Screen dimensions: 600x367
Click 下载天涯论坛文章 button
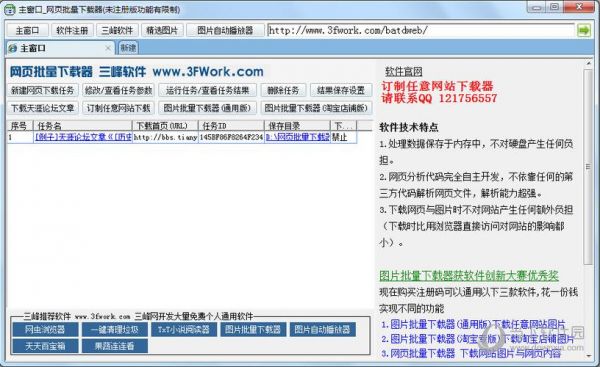pyautogui.click(x=42, y=108)
